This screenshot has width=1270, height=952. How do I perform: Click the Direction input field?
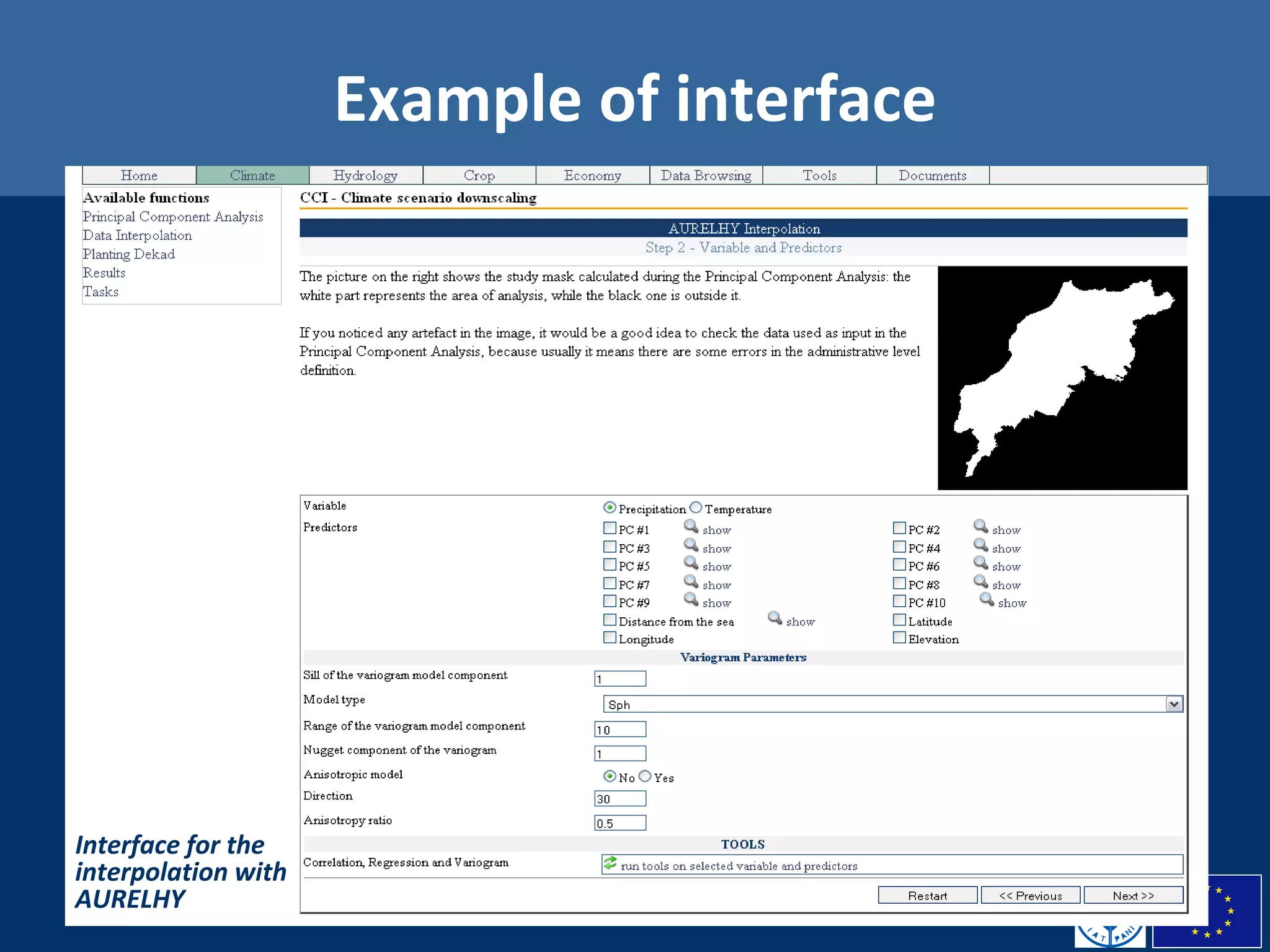coord(620,798)
